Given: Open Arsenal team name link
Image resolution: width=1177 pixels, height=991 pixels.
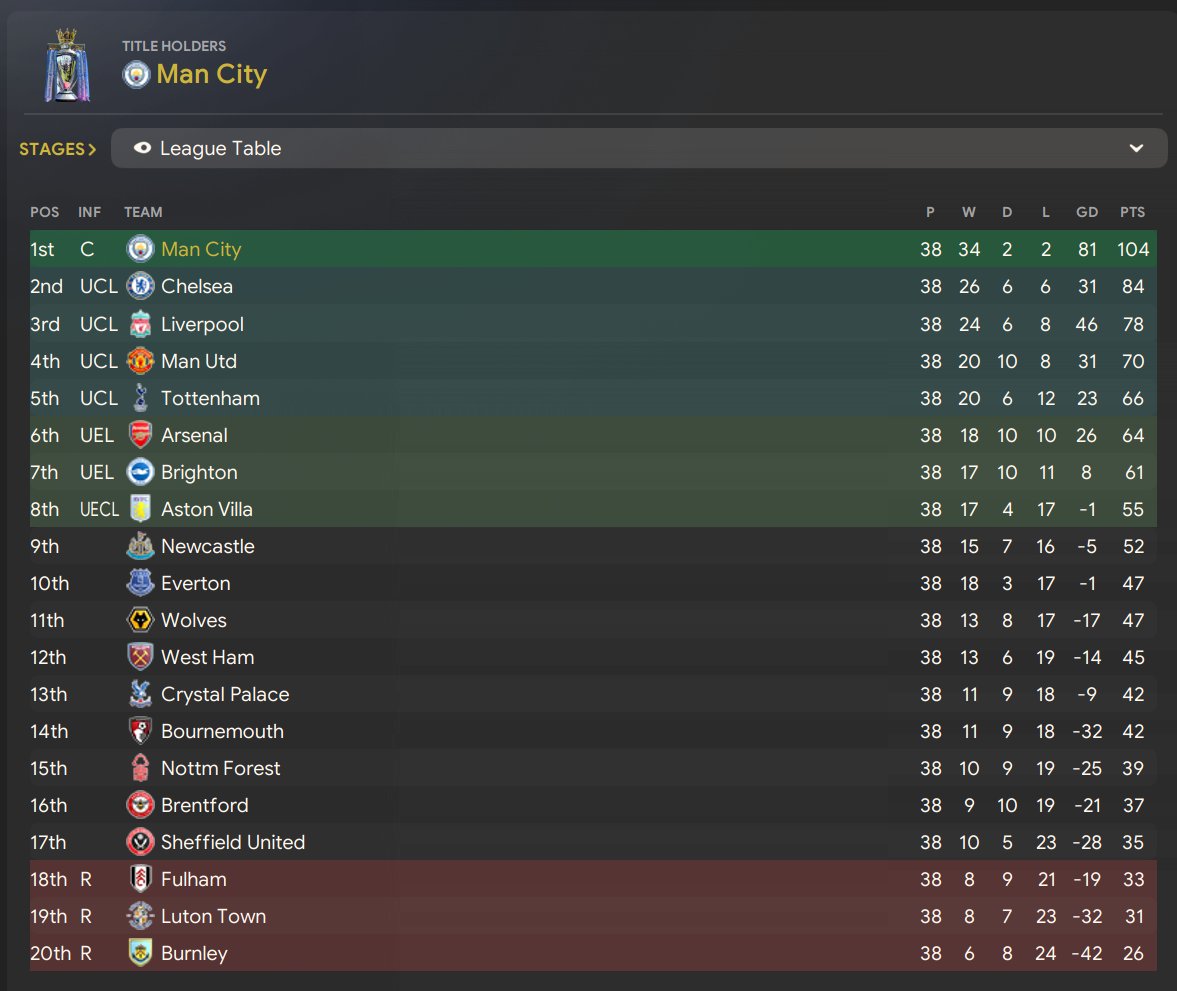Looking at the screenshot, I should [x=194, y=435].
